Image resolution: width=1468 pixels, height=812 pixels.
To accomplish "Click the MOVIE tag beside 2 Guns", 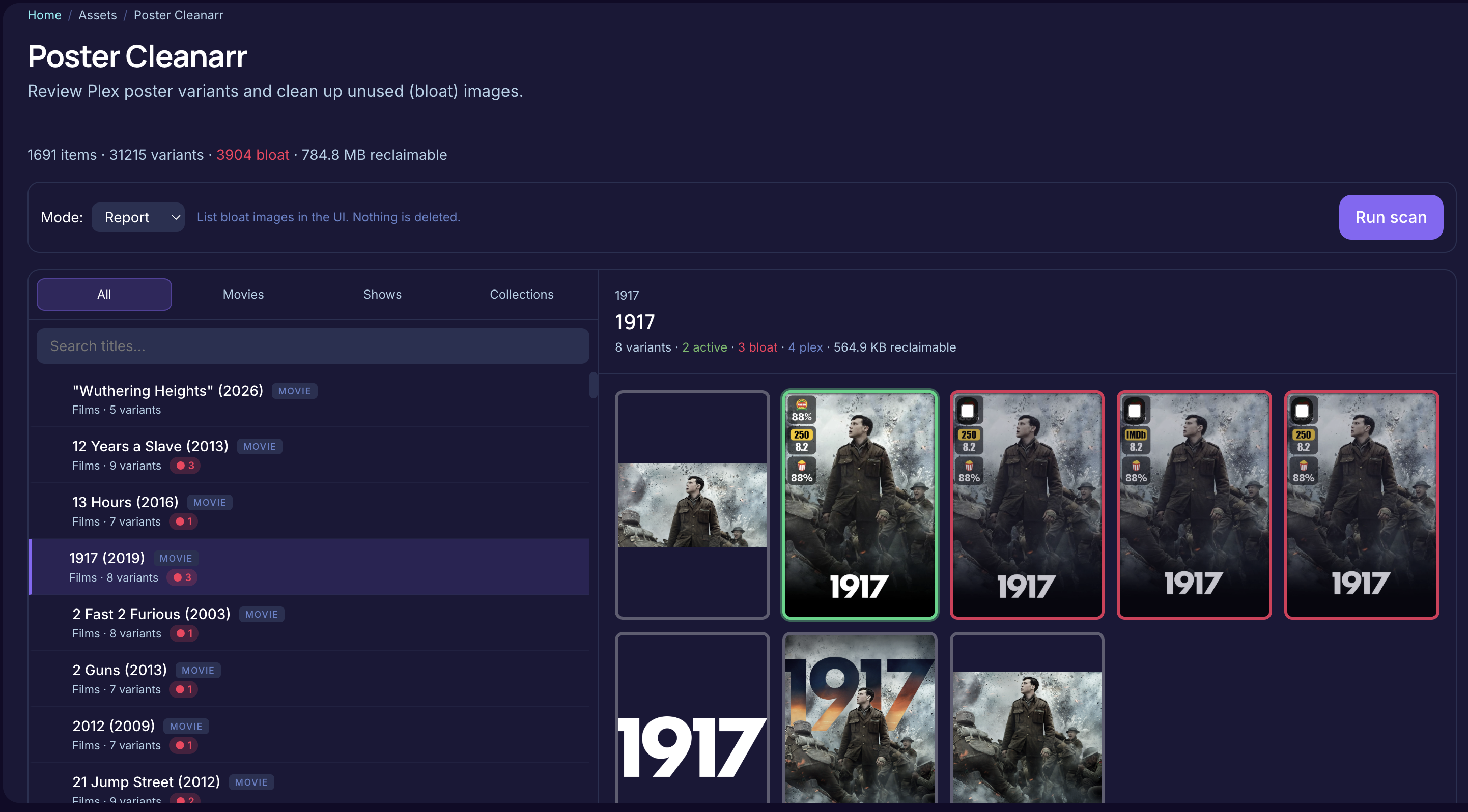I will 197,670.
